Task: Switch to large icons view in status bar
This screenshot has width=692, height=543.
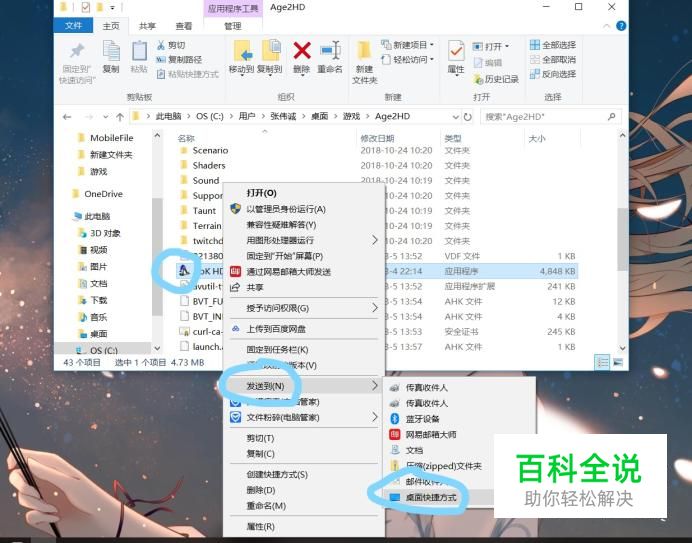Action: click(617, 362)
